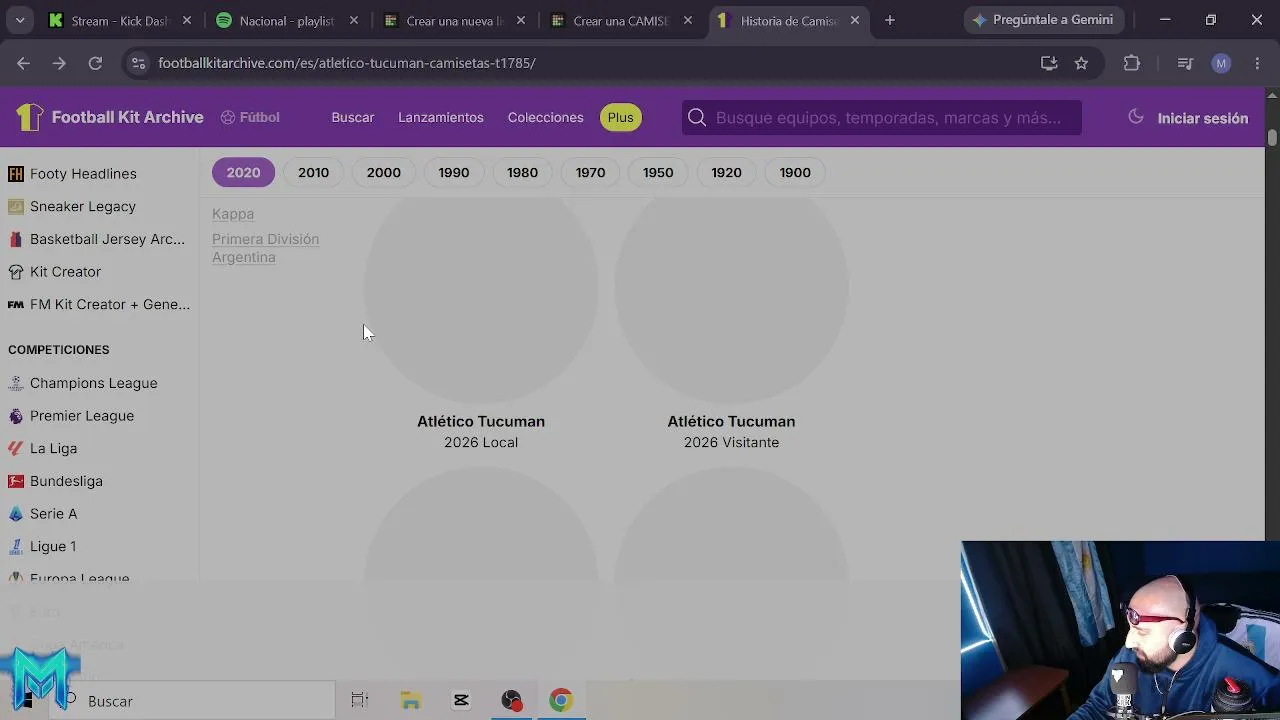Open the Fútbol sport selector
This screenshot has width=1280, height=720.
pos(250,117)
